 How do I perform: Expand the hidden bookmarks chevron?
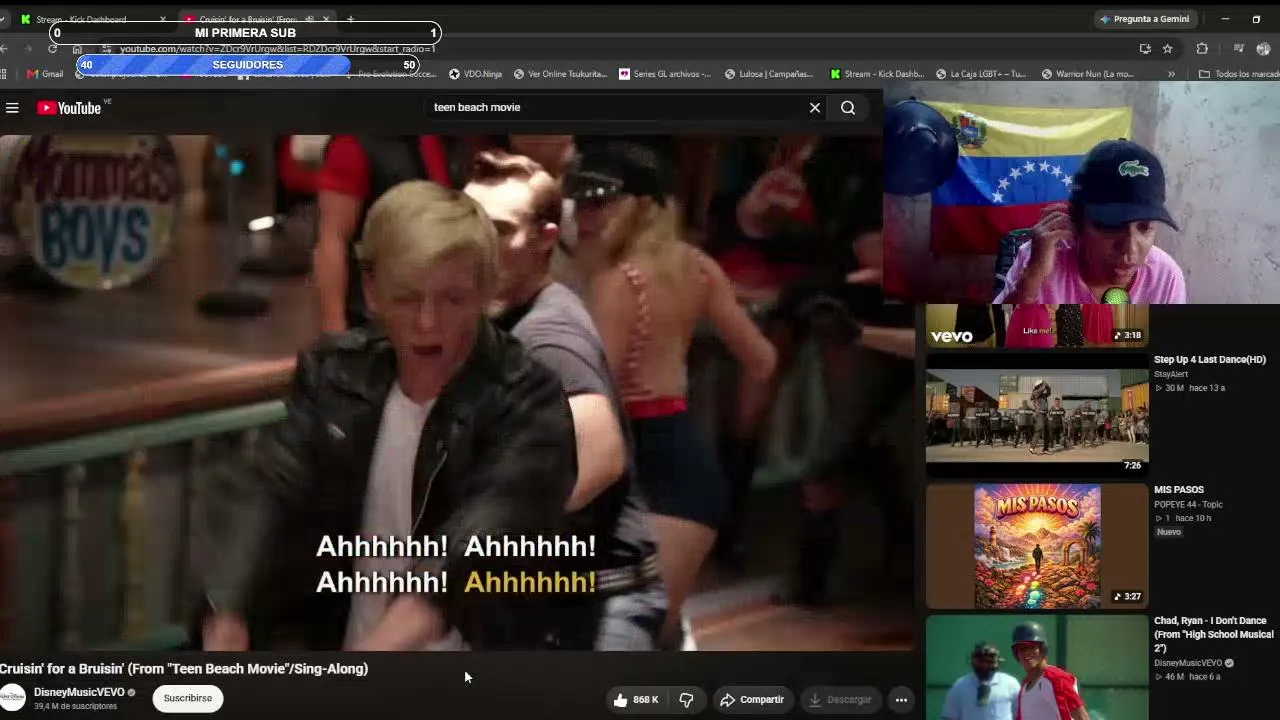(1171, 74)
